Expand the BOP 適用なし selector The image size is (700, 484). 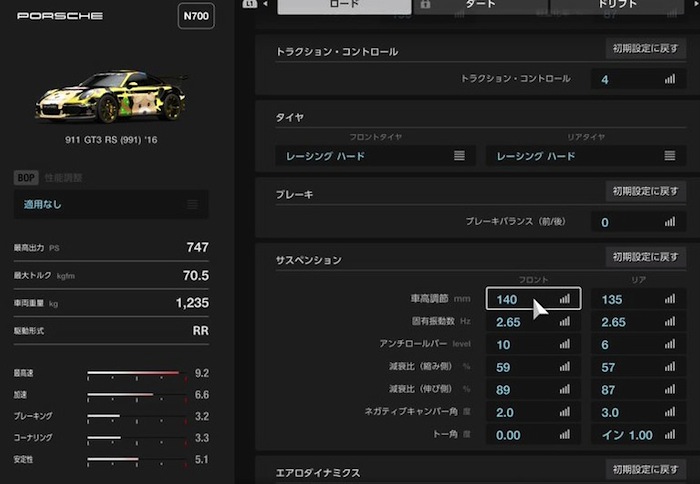click(x=111, y=204)
